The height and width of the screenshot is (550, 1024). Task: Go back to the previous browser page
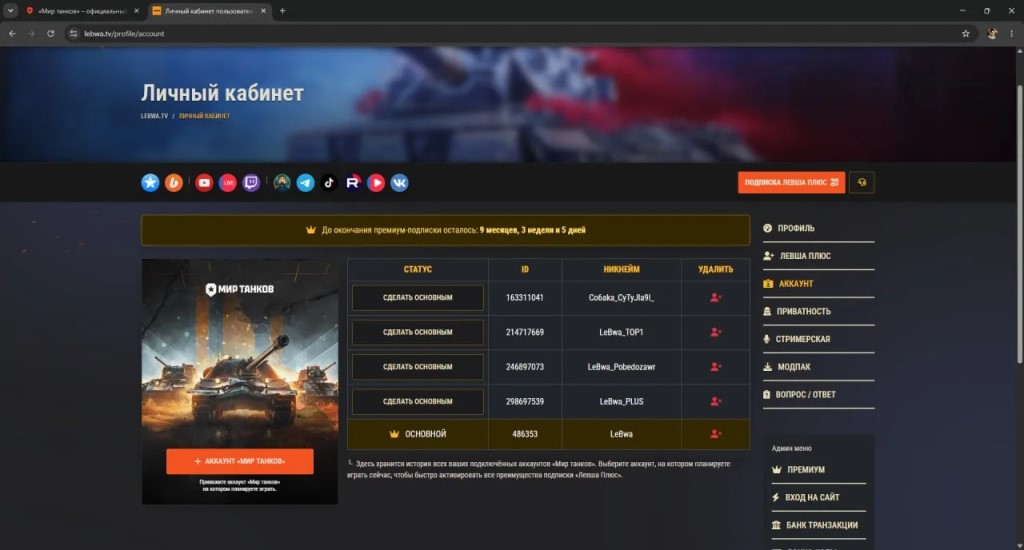(x=12, y=33)
